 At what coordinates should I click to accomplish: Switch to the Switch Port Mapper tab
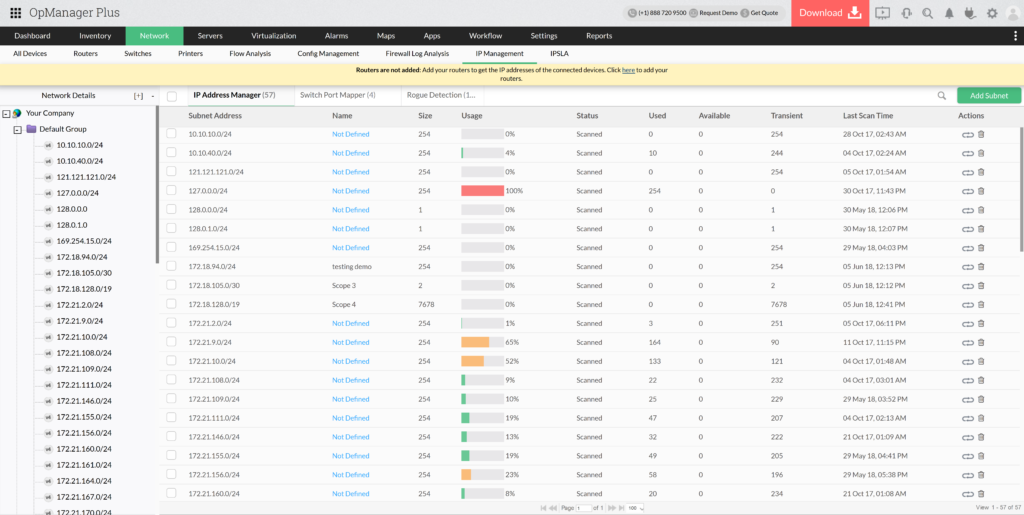tap(337, 95)
